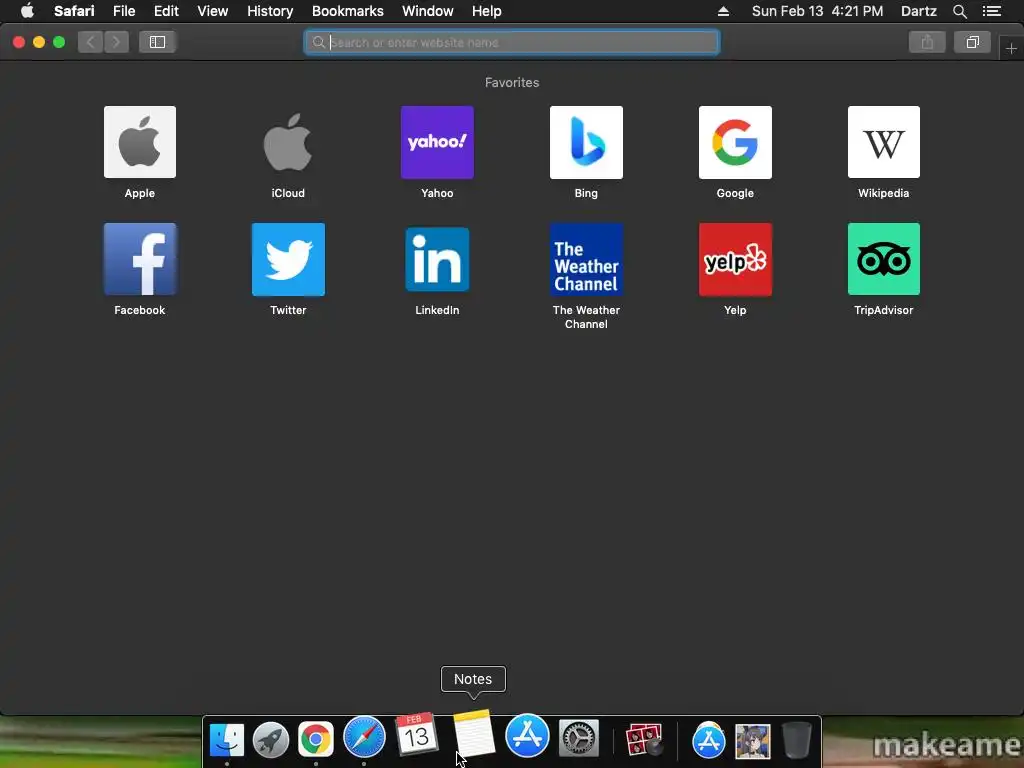Toggle the Safari sidebar button
The image size is (1024, 768).
pos(157,42)
